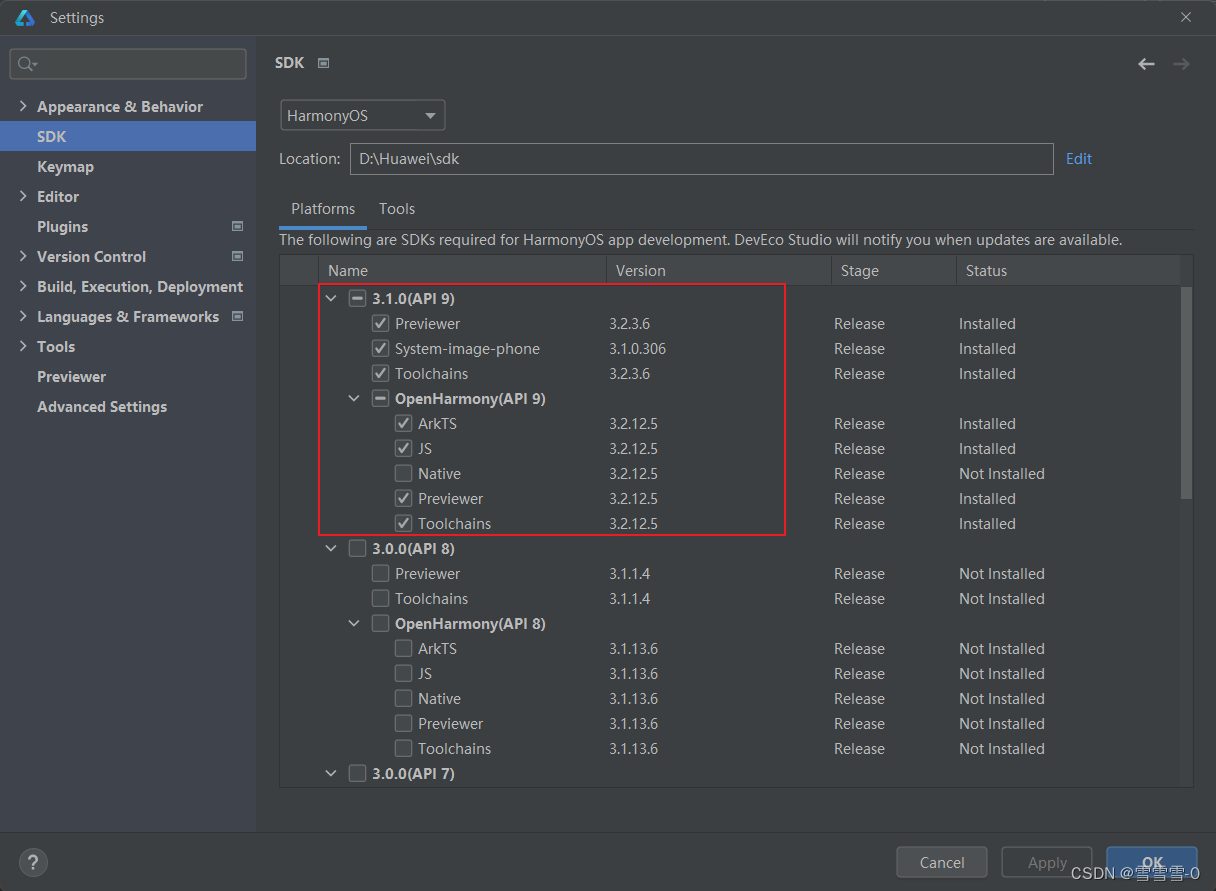Click the help question mark button

33,862
